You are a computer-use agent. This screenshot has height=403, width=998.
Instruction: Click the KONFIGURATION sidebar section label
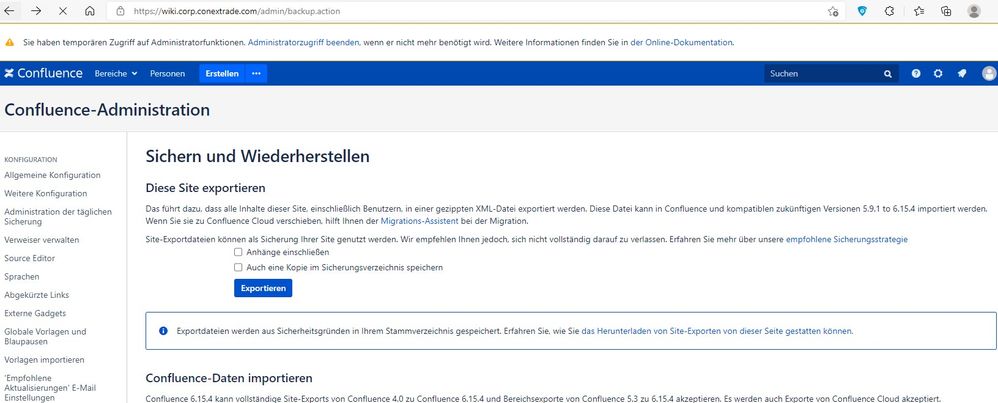(x=31, y=160)
